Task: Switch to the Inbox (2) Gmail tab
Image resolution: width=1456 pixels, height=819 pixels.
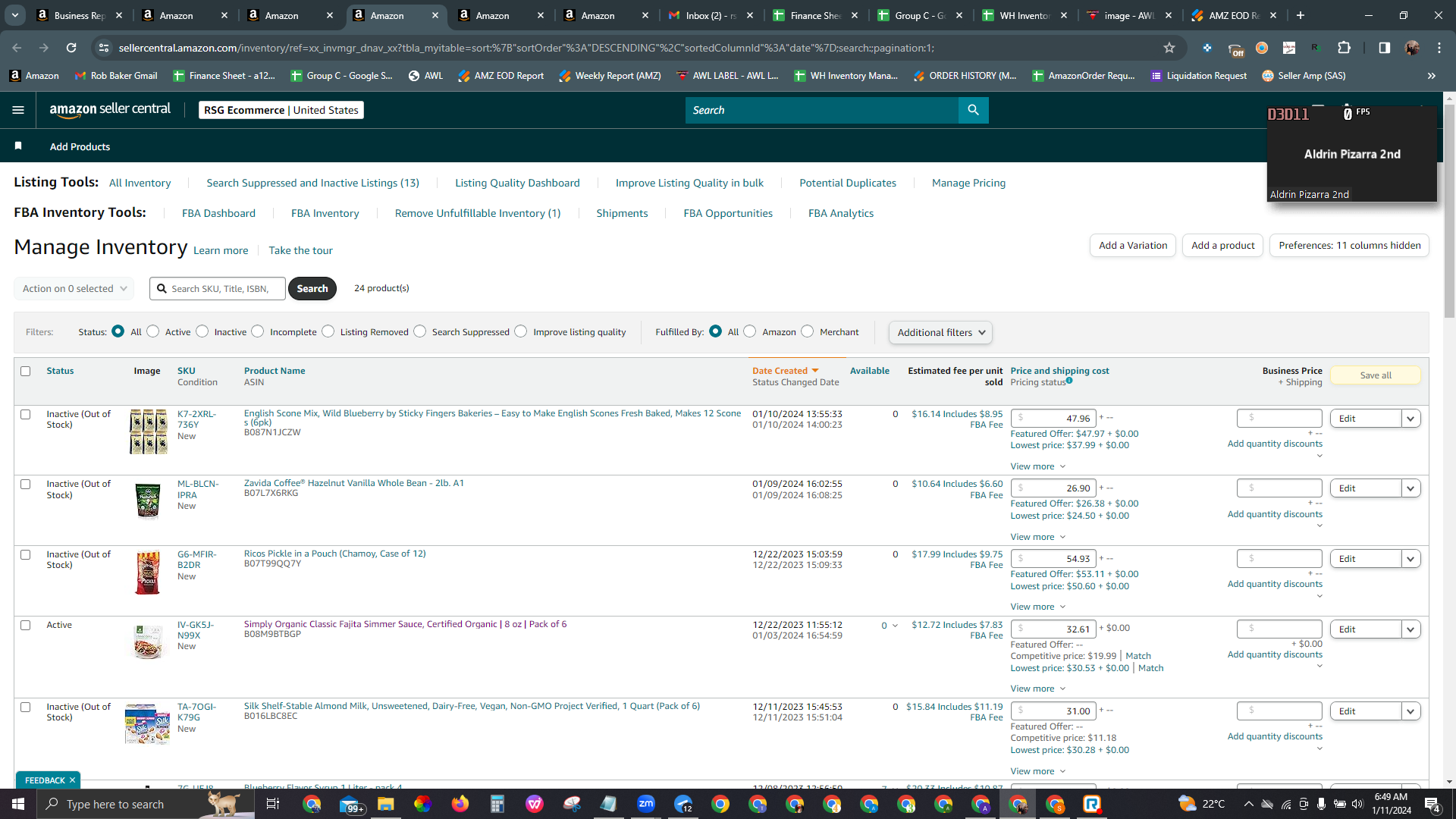Action: click(711, 15)
